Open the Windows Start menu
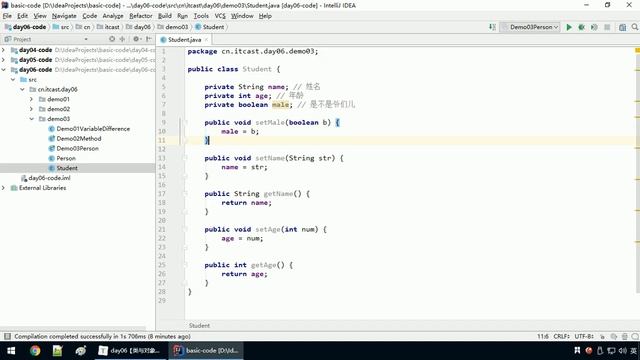The width and height of the screenshot is (640, 360). pyautogui.click(x=11, y=351)
